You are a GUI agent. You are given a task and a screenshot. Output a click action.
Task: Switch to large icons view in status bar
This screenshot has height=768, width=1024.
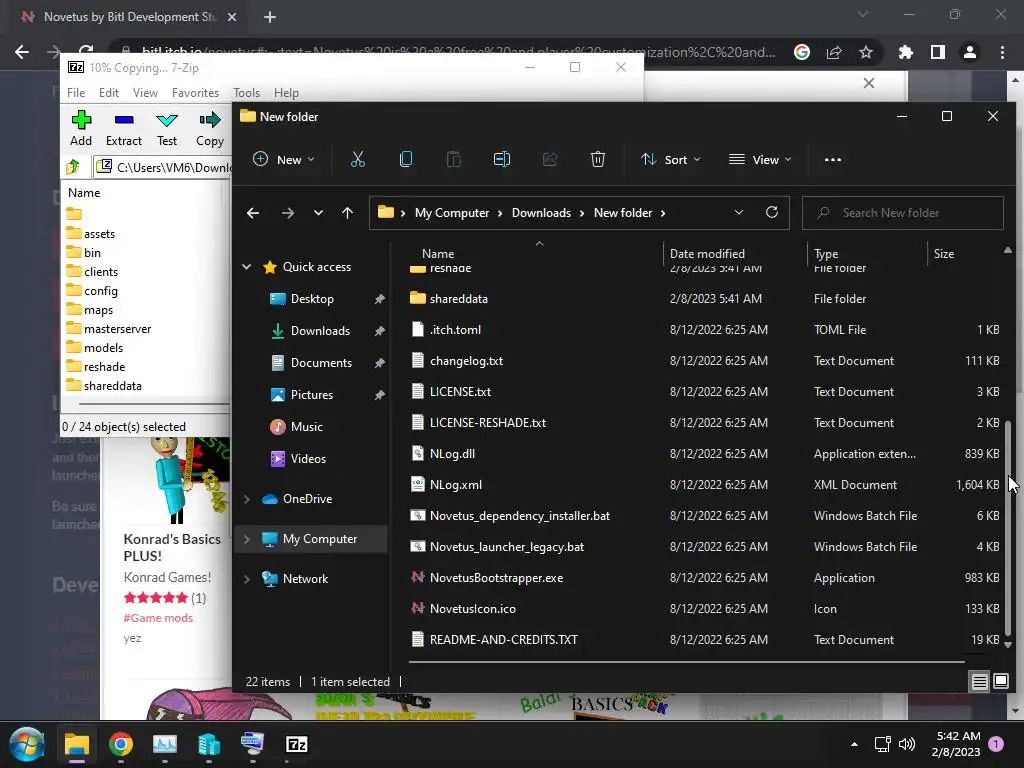1000,682
